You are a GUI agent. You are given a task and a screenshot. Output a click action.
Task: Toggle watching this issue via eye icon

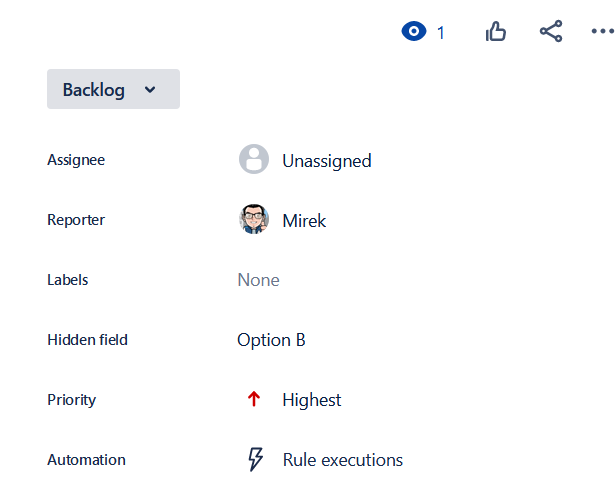tap(413, 32)
